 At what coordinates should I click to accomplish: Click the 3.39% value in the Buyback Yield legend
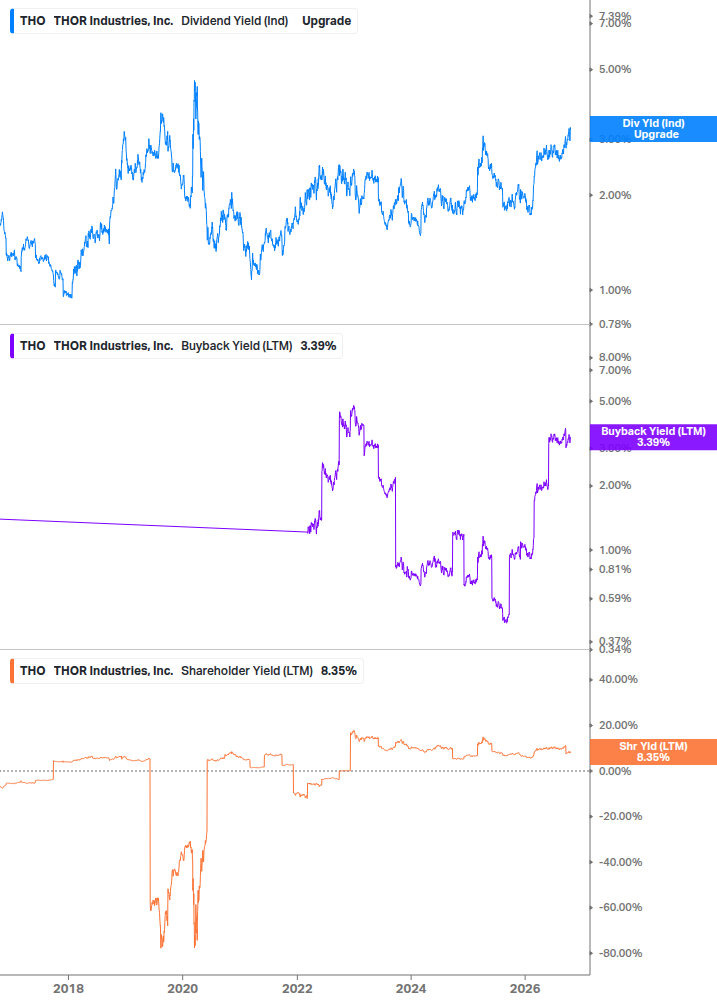click(318, 345)
